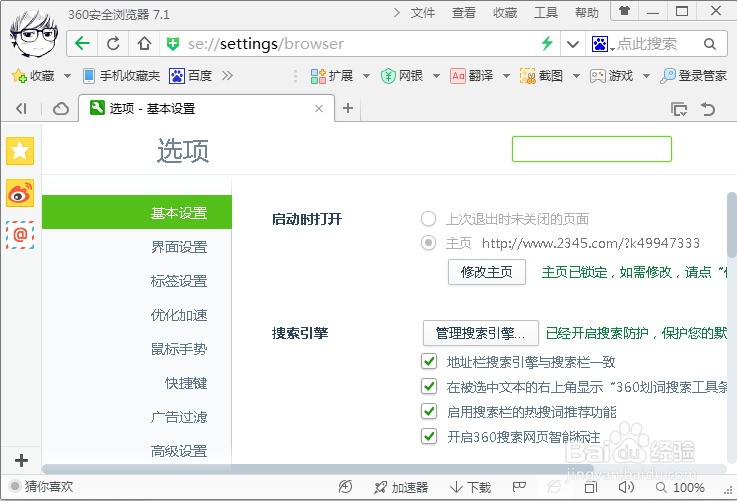The height and width of the screenshot is (501, 737).
Task: Open 界面设置 settings section
Action: click(179, 247)
